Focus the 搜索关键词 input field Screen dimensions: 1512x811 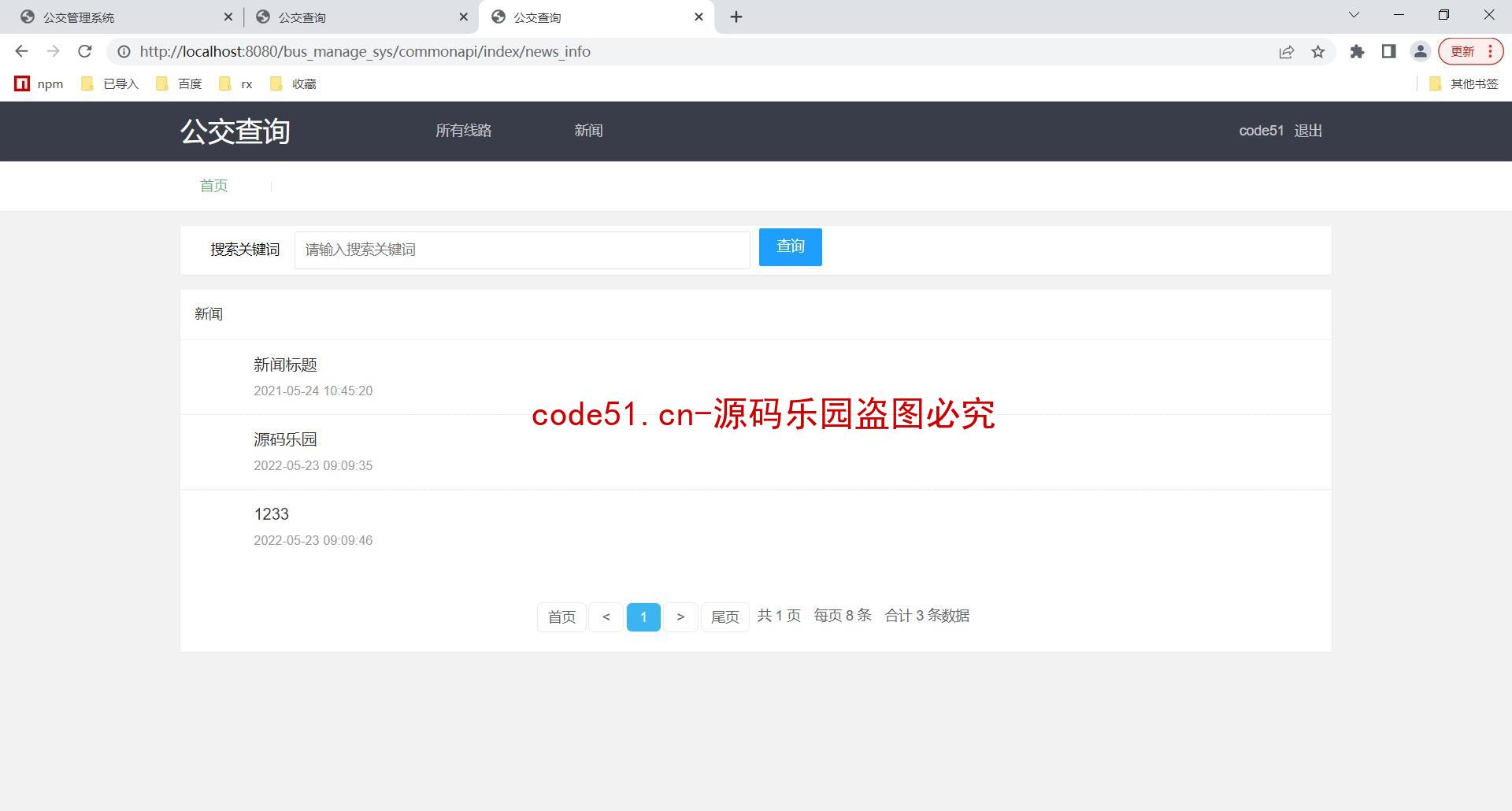coord(522,250)
